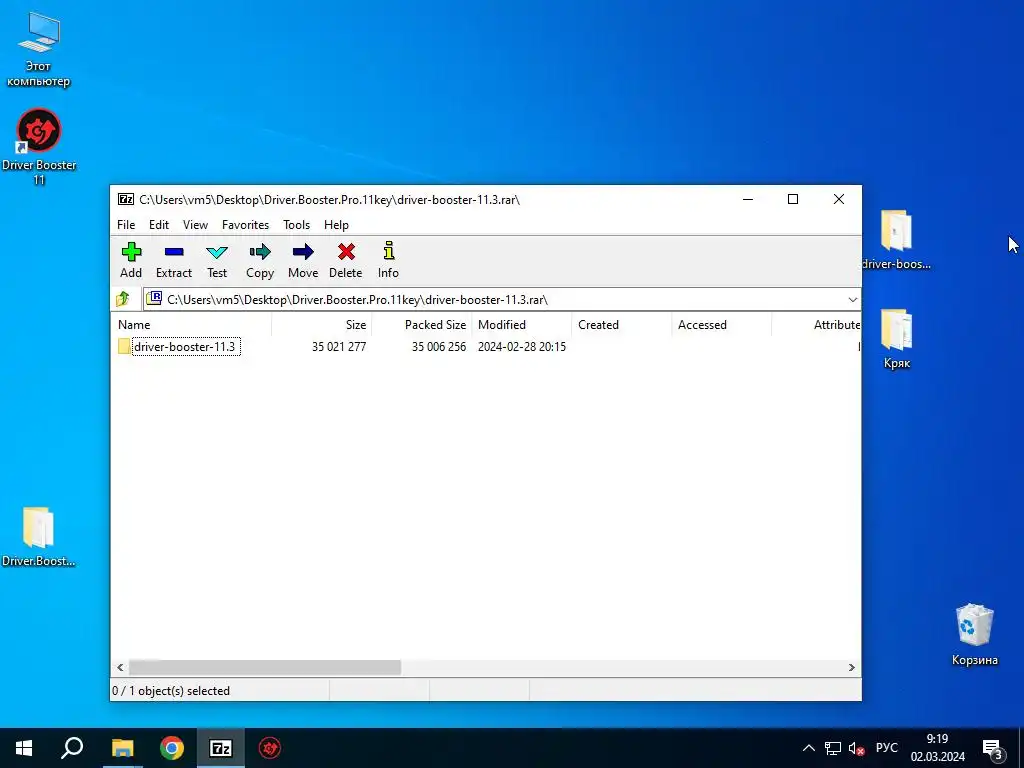
Task: Click the 7-Zip taskbar button
Action: click(221, 748)
